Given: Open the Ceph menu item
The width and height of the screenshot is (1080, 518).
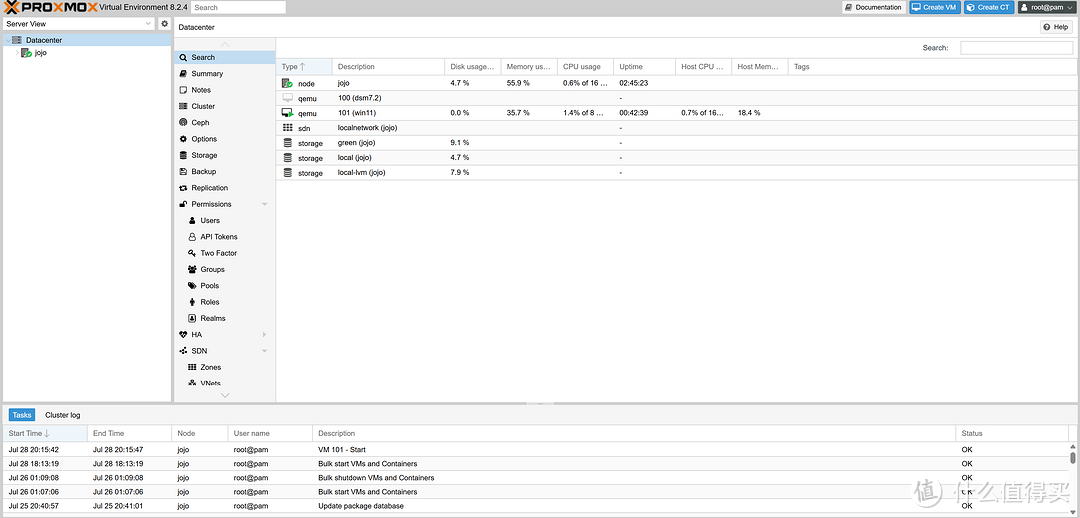Looking at the screenshot, I should [200, 123].
